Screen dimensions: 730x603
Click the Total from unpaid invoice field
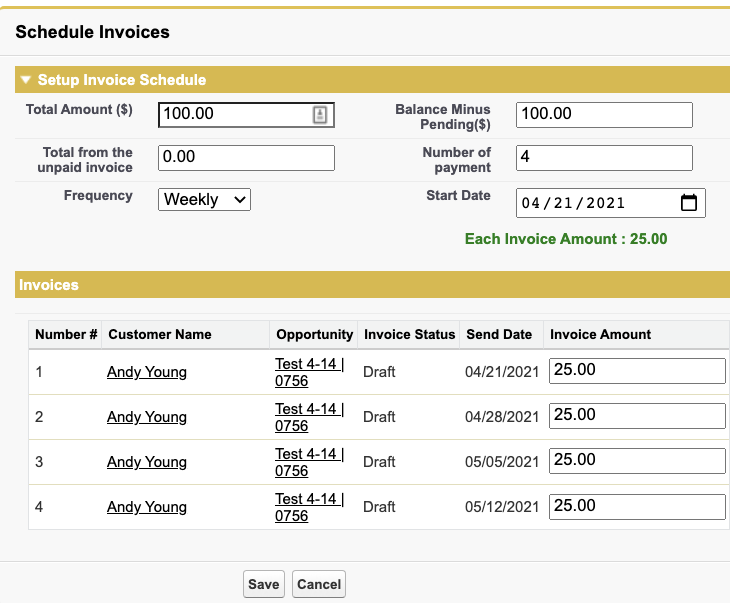[x=246, y=158]
